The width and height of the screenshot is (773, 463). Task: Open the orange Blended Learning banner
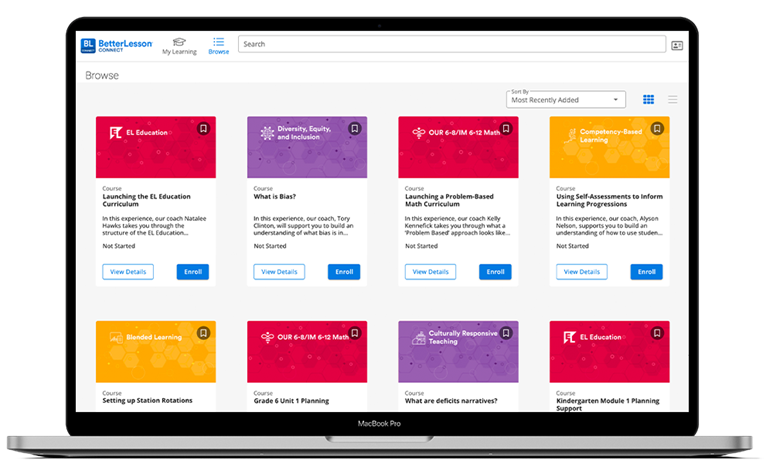point(156,352)
